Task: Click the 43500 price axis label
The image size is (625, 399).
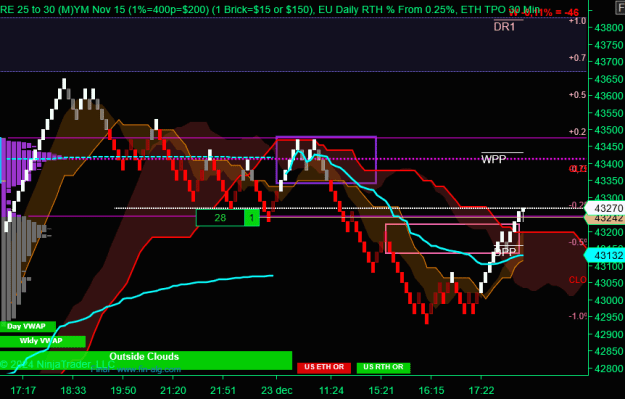Action: click(609, 130)
